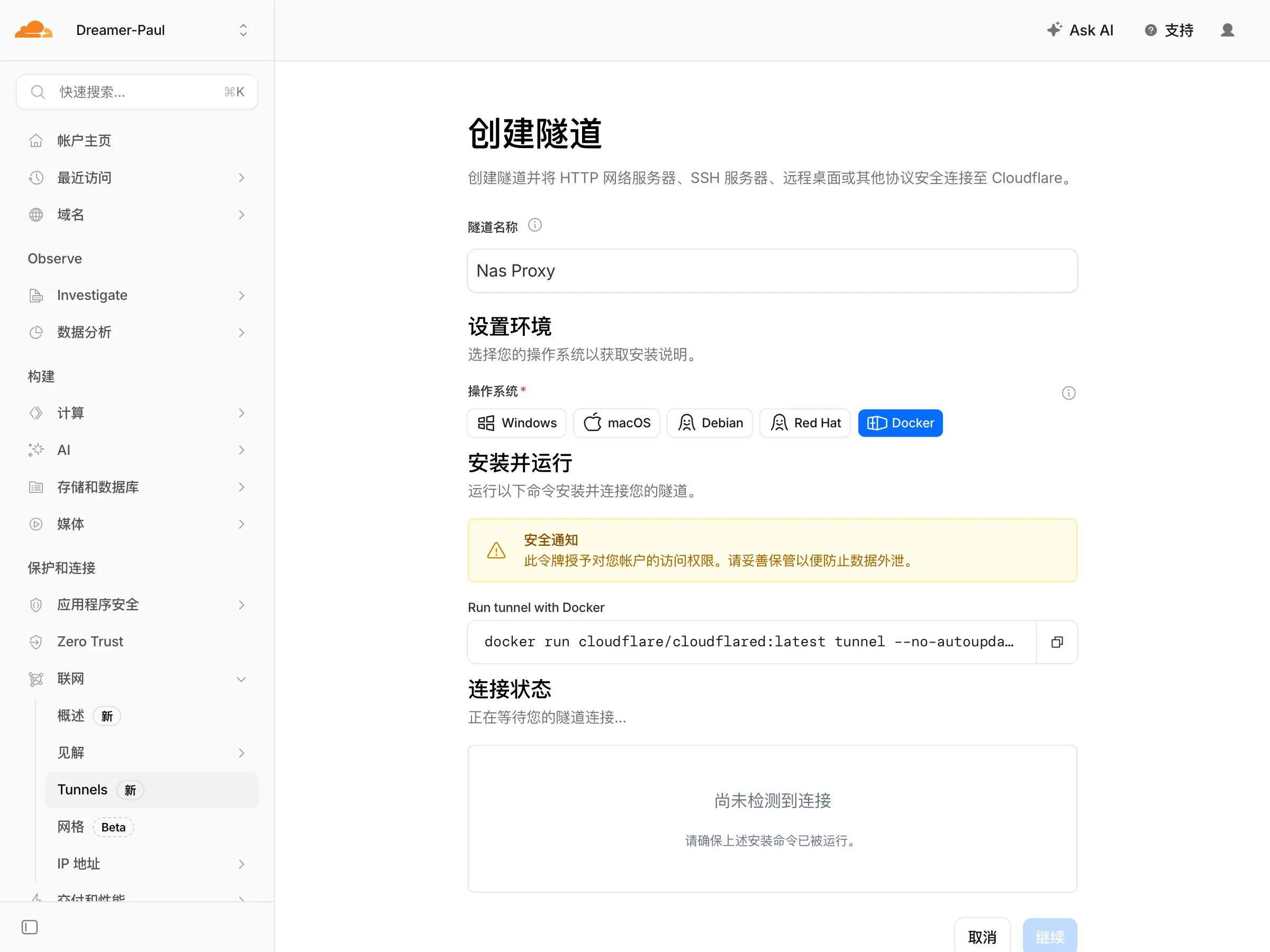Click the 应用程序安全 shield icon
Image resolution: width=1270 pixels, height=952 pixels.
35,605
